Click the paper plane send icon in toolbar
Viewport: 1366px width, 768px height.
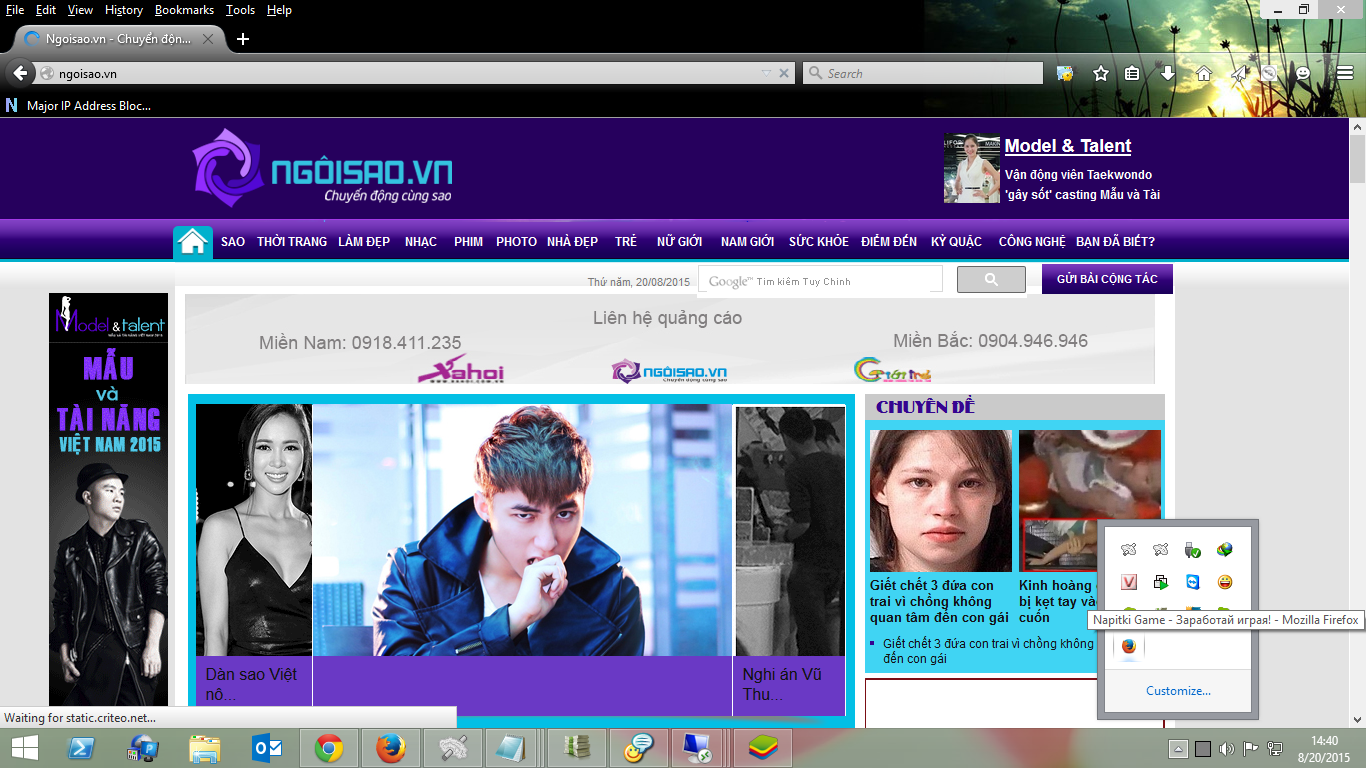1238,73
